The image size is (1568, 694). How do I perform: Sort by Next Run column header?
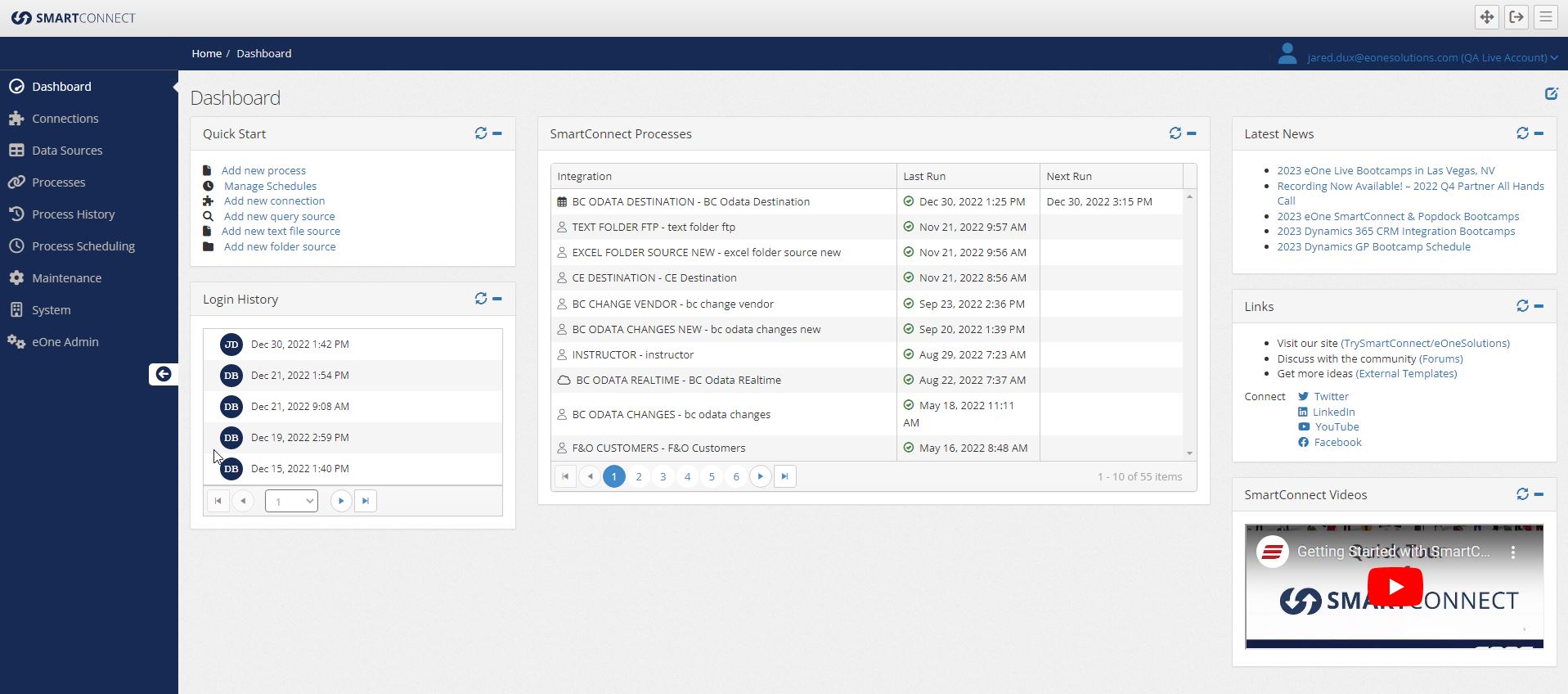(1111, 176)
